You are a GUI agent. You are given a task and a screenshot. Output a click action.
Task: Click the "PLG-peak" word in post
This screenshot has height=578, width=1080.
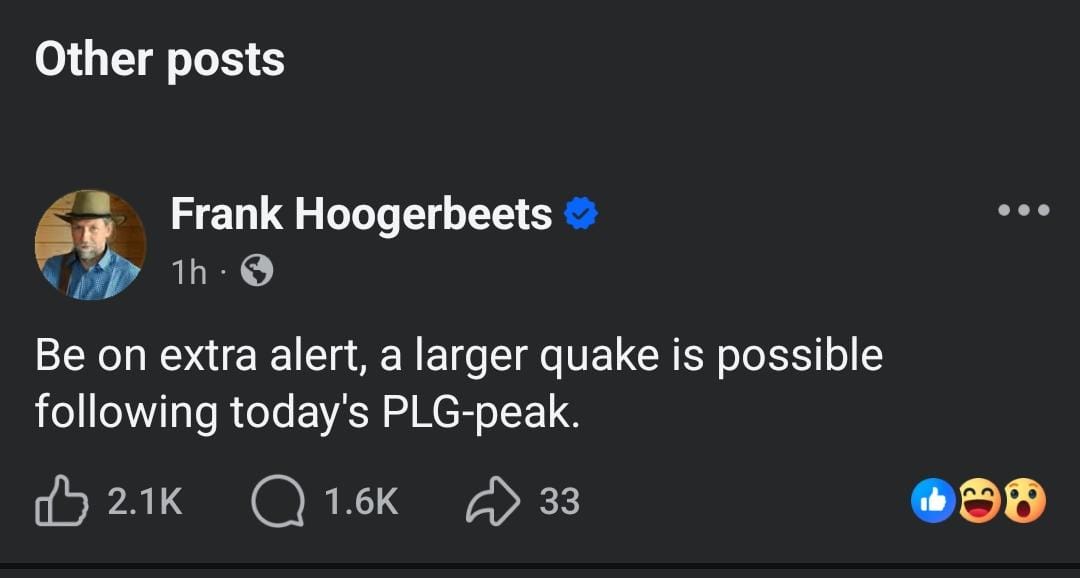480,411
